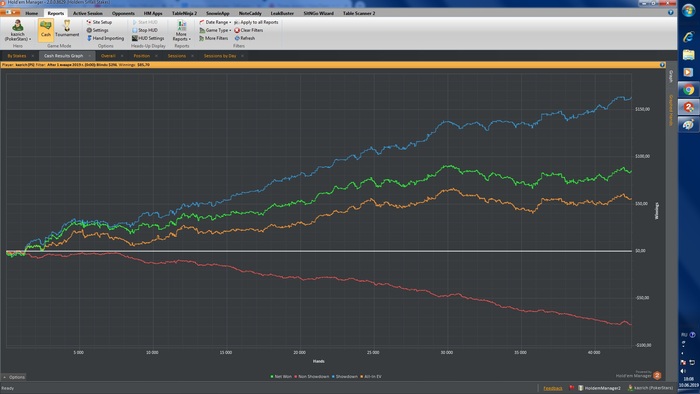700x394 pixels.
Task: Expand the graph Options panel
Action: tap(14, 377)
